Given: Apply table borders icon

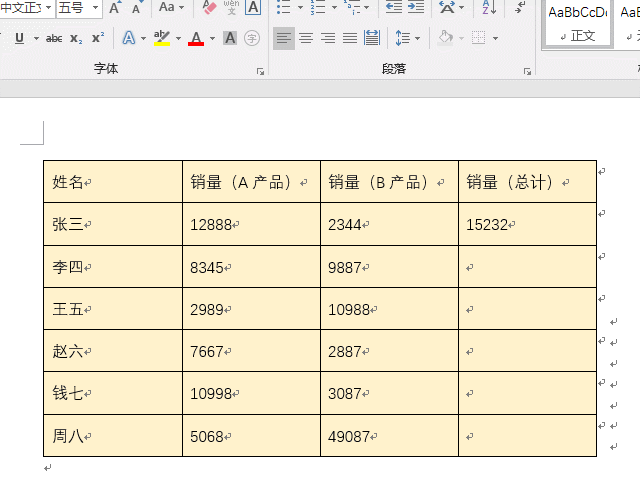Looking at the screenshot, I should (x=478, y=38).
